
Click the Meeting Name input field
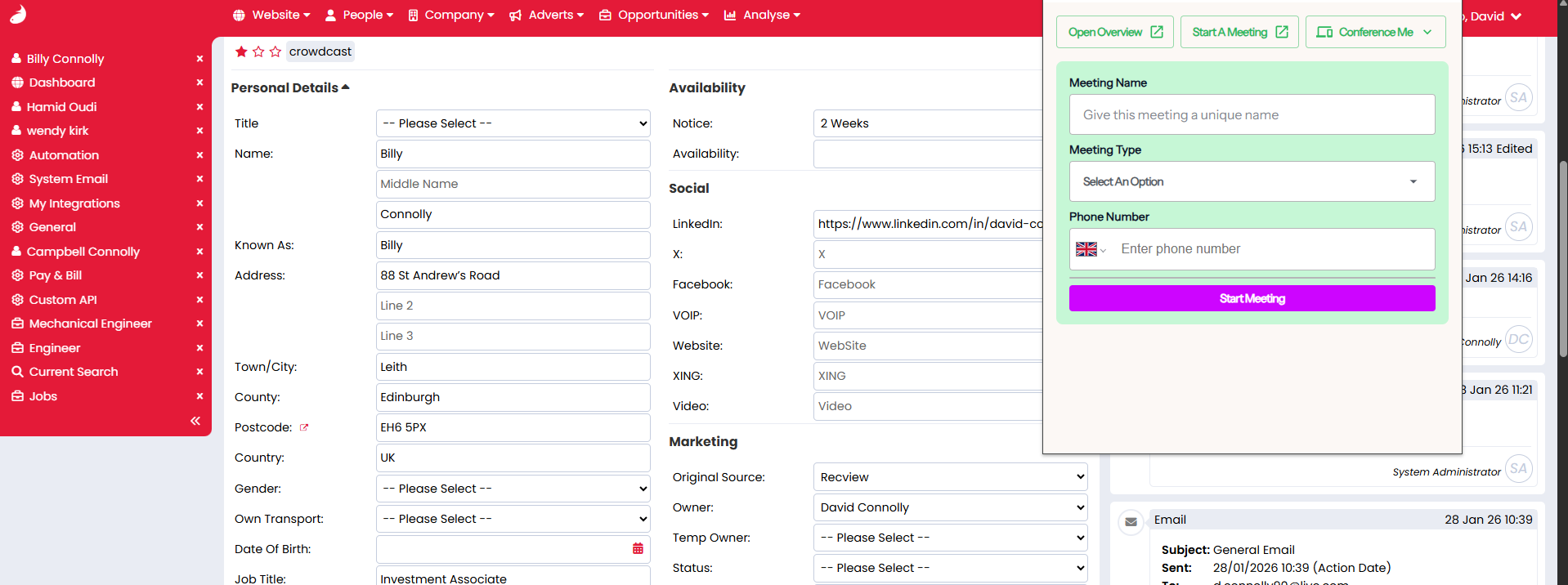(1251, 115)
